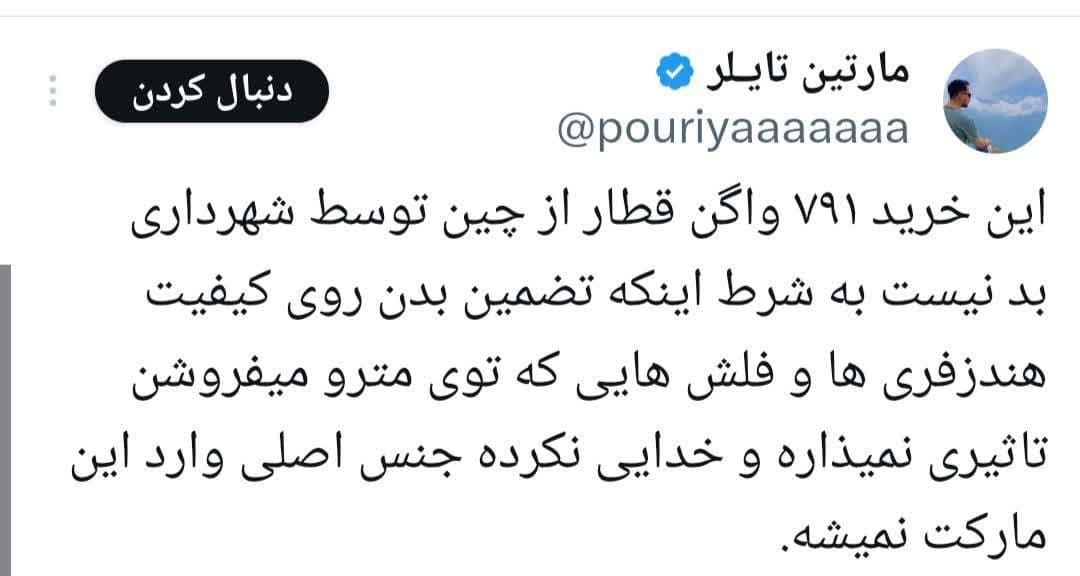Open the profile avatar photo
Viewport: 1080px width, 576px height.
pos(995,101)
